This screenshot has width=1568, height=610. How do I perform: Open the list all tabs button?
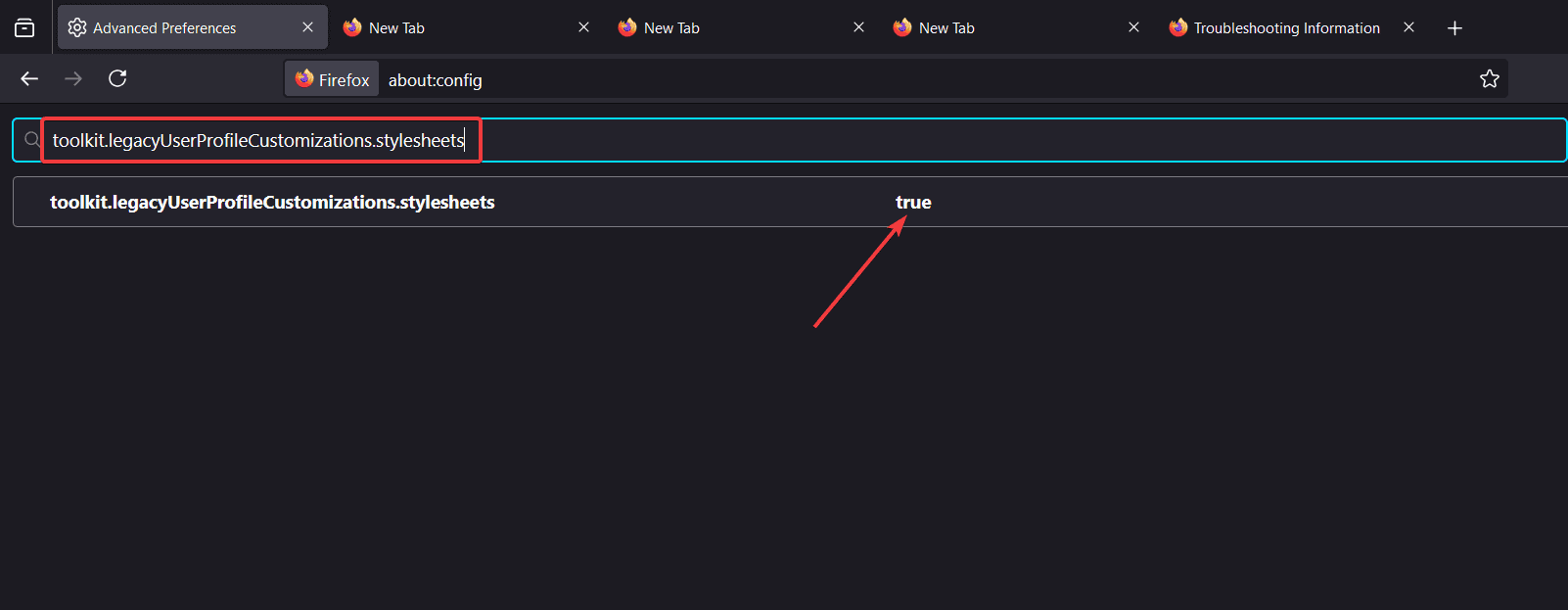24,28
